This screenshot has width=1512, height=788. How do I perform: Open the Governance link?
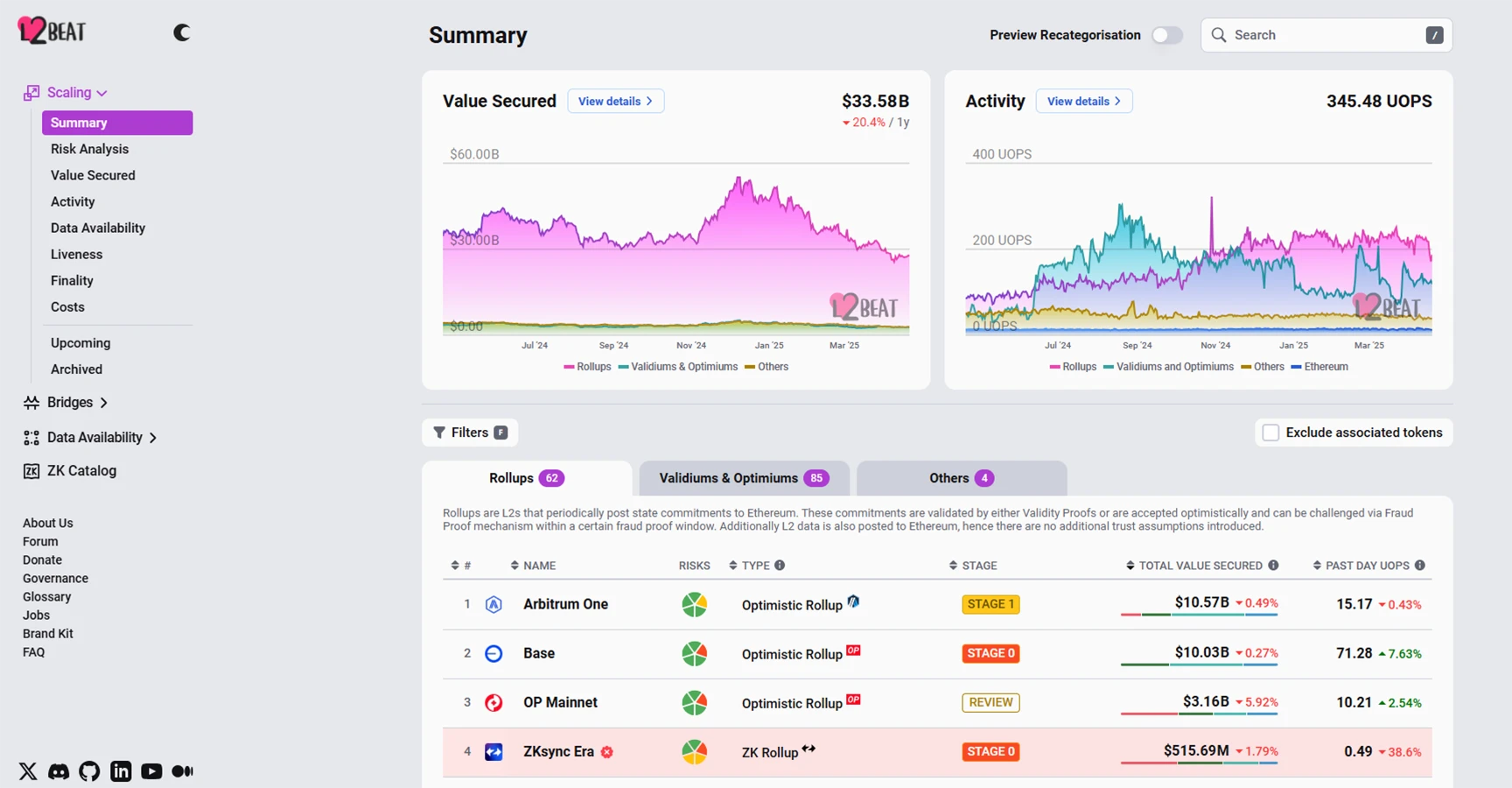(x=55, y=578)
